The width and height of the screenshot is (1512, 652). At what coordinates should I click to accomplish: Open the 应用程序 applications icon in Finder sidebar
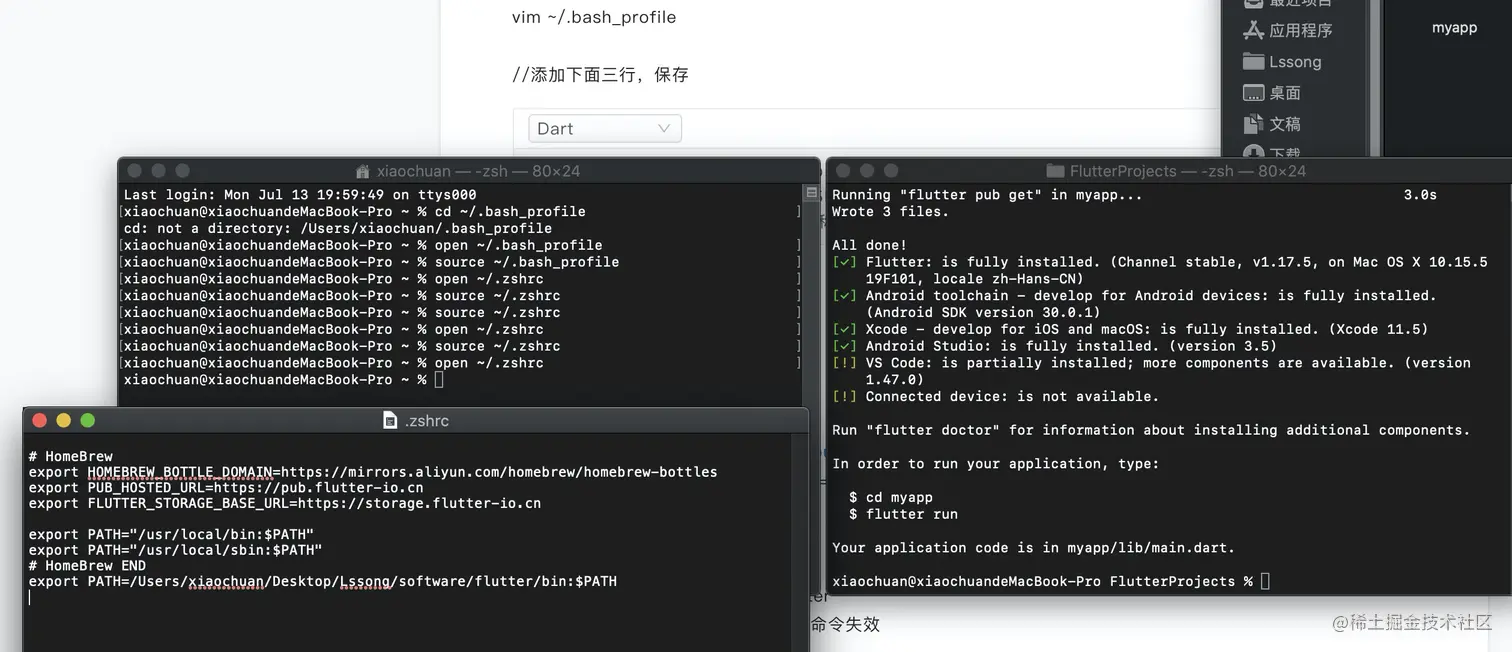[1254, 30]
